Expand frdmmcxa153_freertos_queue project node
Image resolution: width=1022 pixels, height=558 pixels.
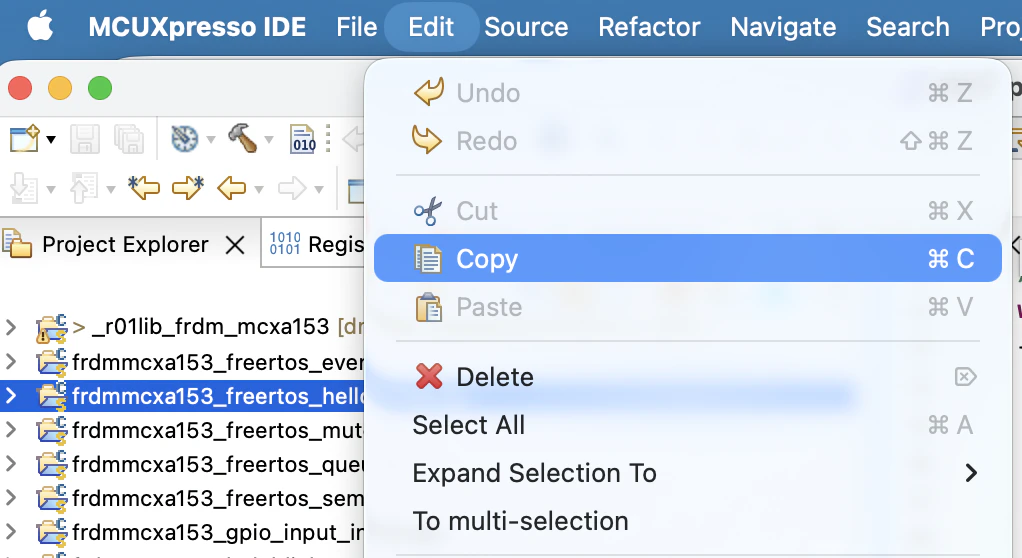[10, 463]
